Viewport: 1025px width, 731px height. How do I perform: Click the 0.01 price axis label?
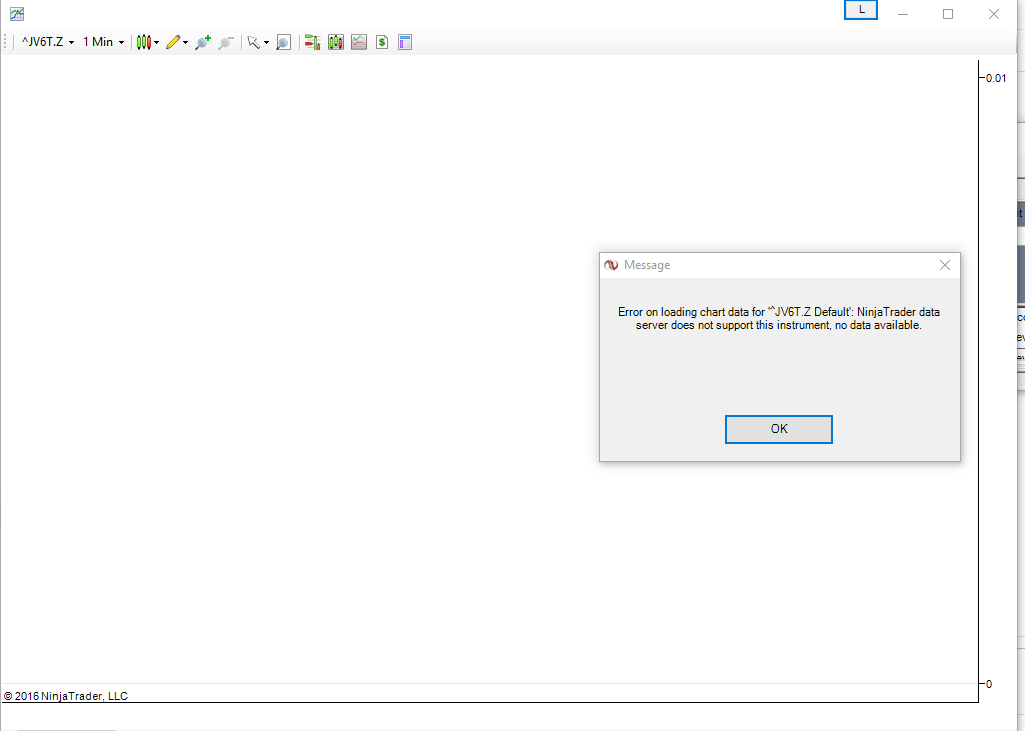point(996,78)
